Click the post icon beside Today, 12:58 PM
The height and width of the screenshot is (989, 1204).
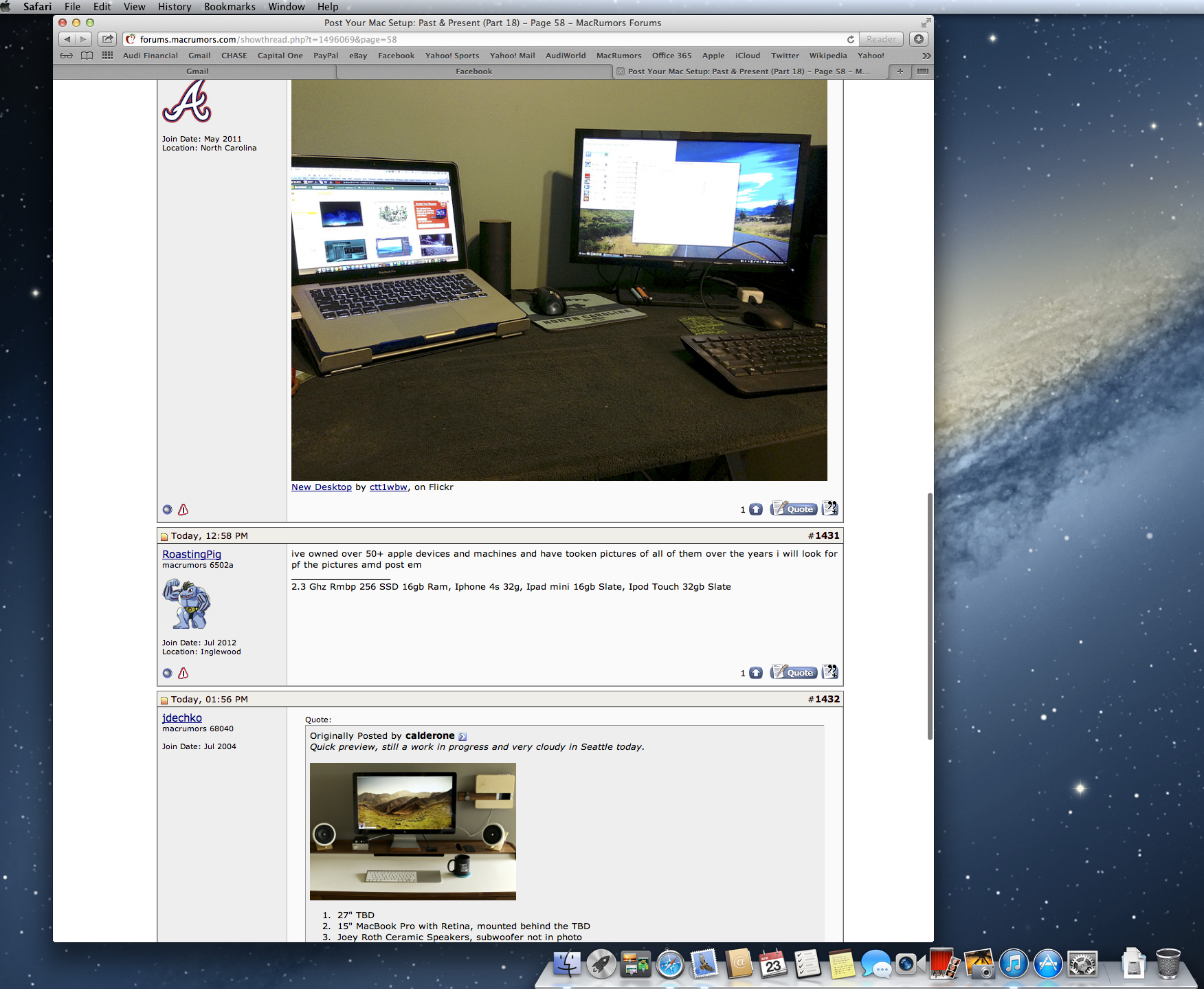[x=164, y=537]
